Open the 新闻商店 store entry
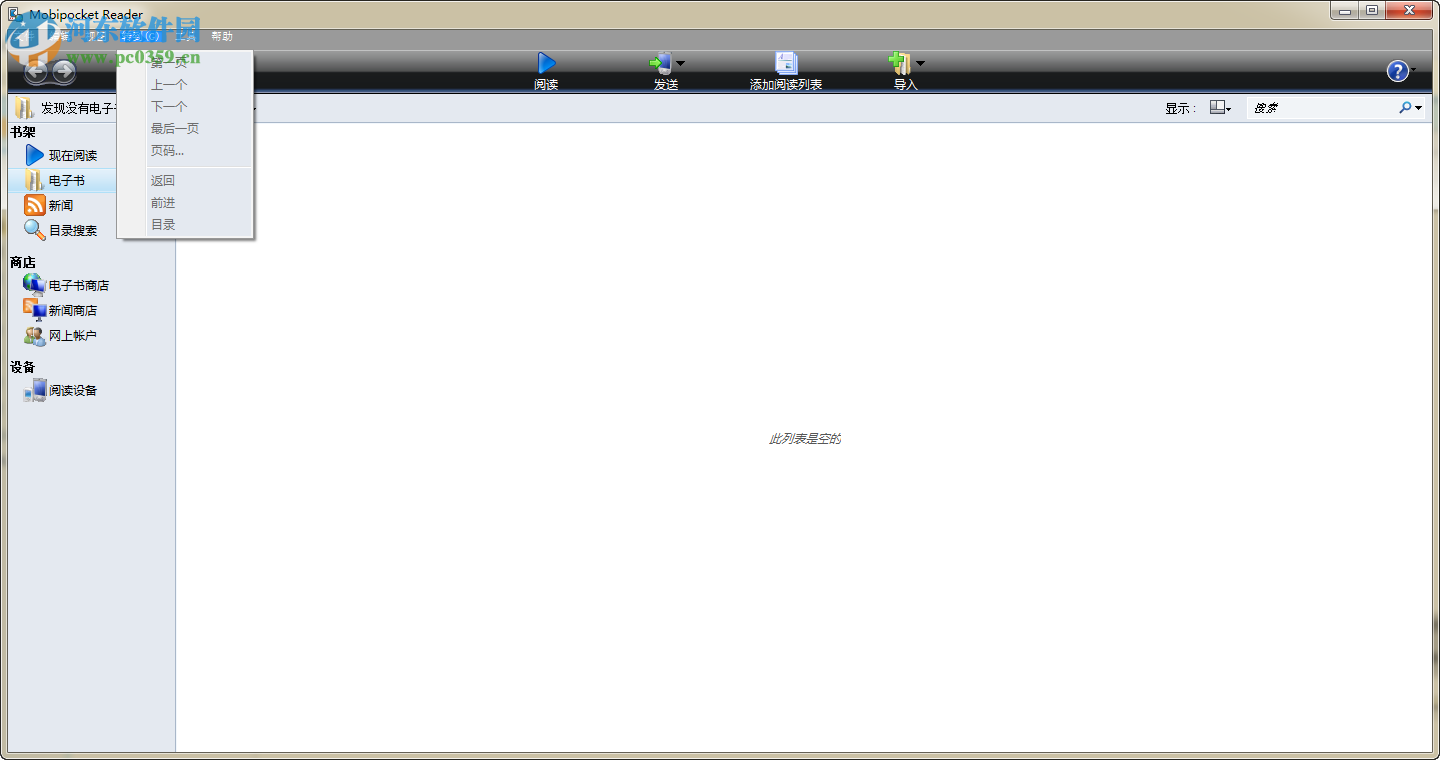This screenshot has height=760, width=1440. [61, 310]
